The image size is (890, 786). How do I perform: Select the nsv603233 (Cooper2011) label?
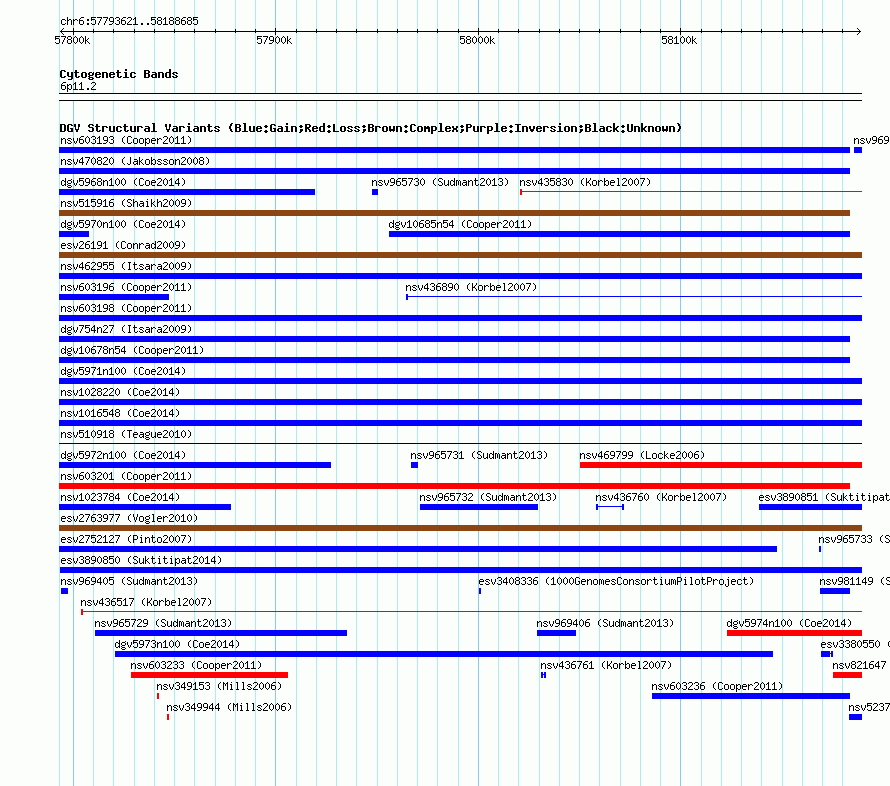[x=196, y=665]
